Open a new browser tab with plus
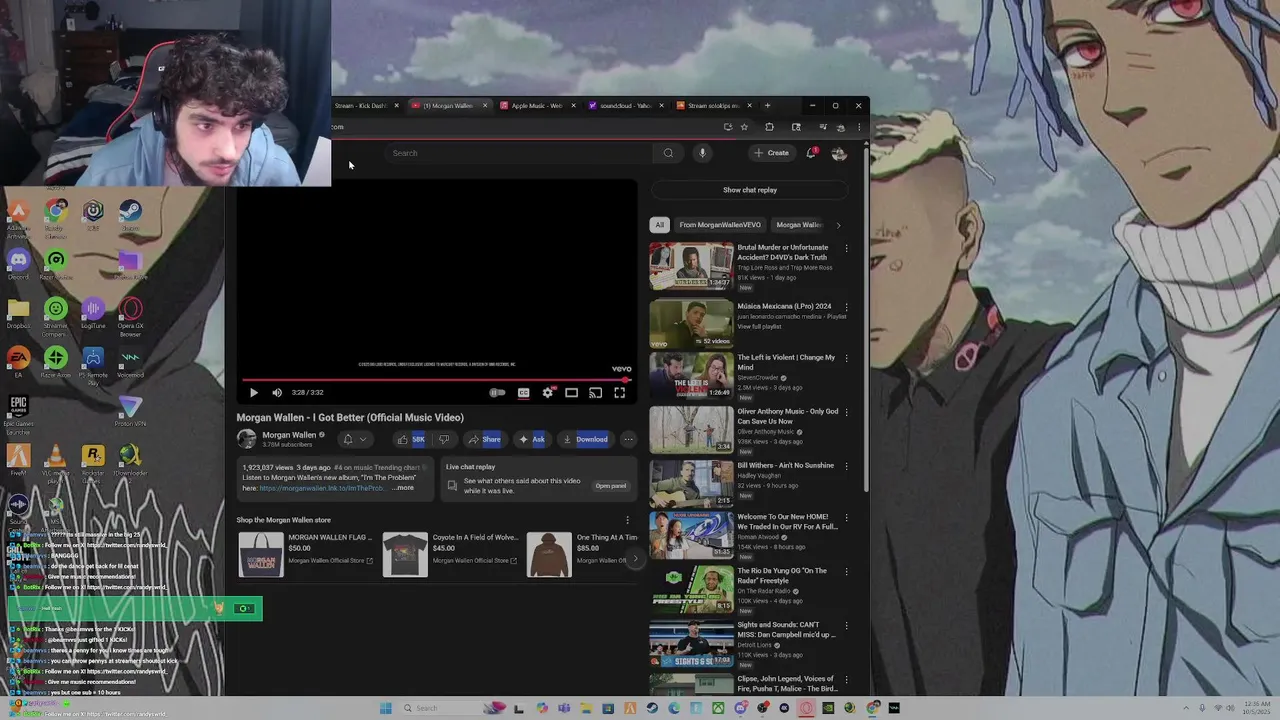The height and width of the screenshot is (720, 1280). click(768, 106)
